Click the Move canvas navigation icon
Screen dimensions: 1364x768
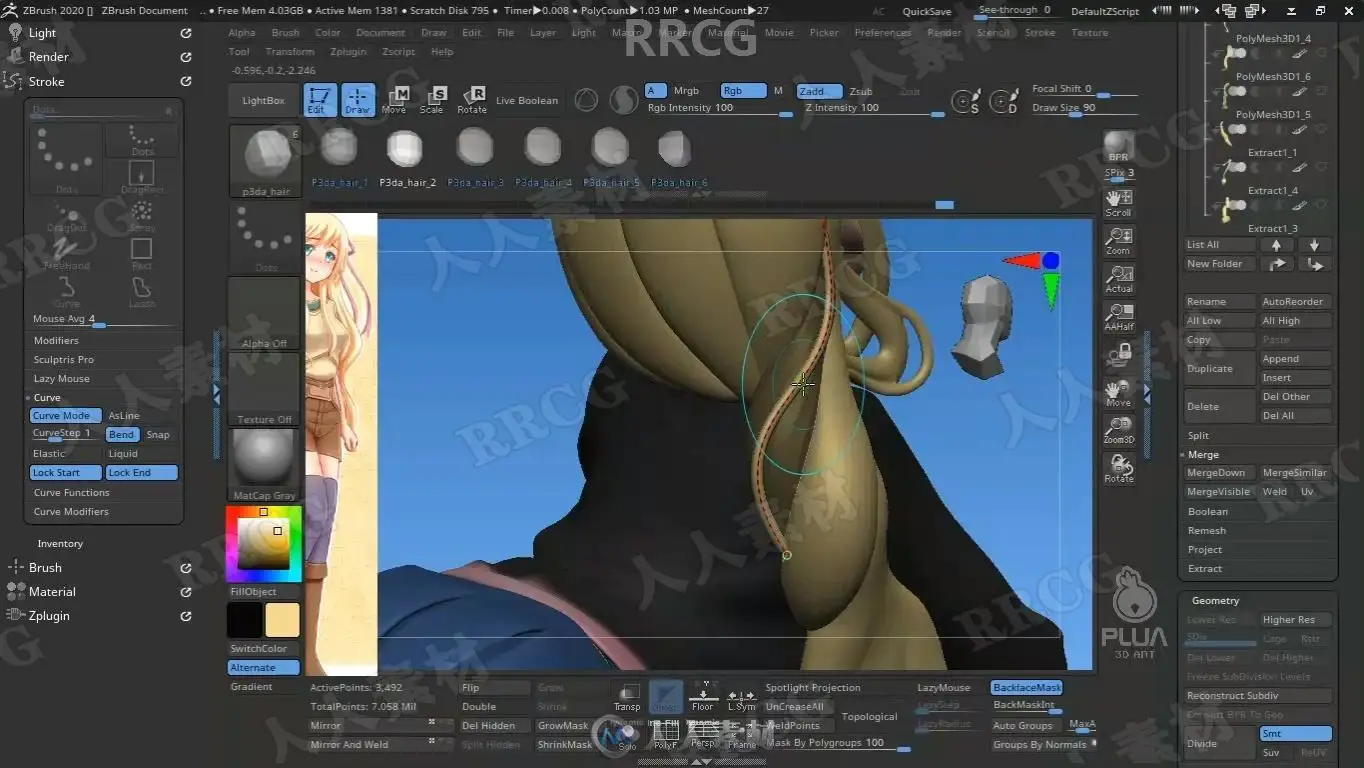[x=1119, y=393]
